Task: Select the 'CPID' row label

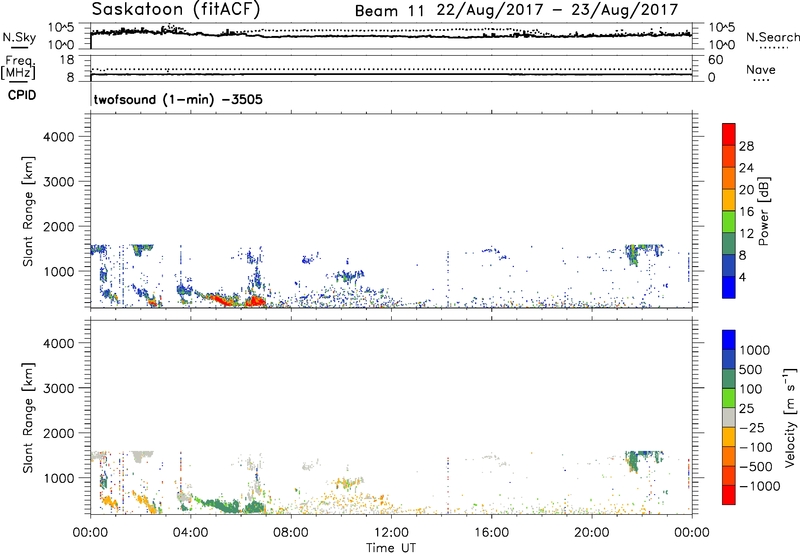Action: pos(22,95)
